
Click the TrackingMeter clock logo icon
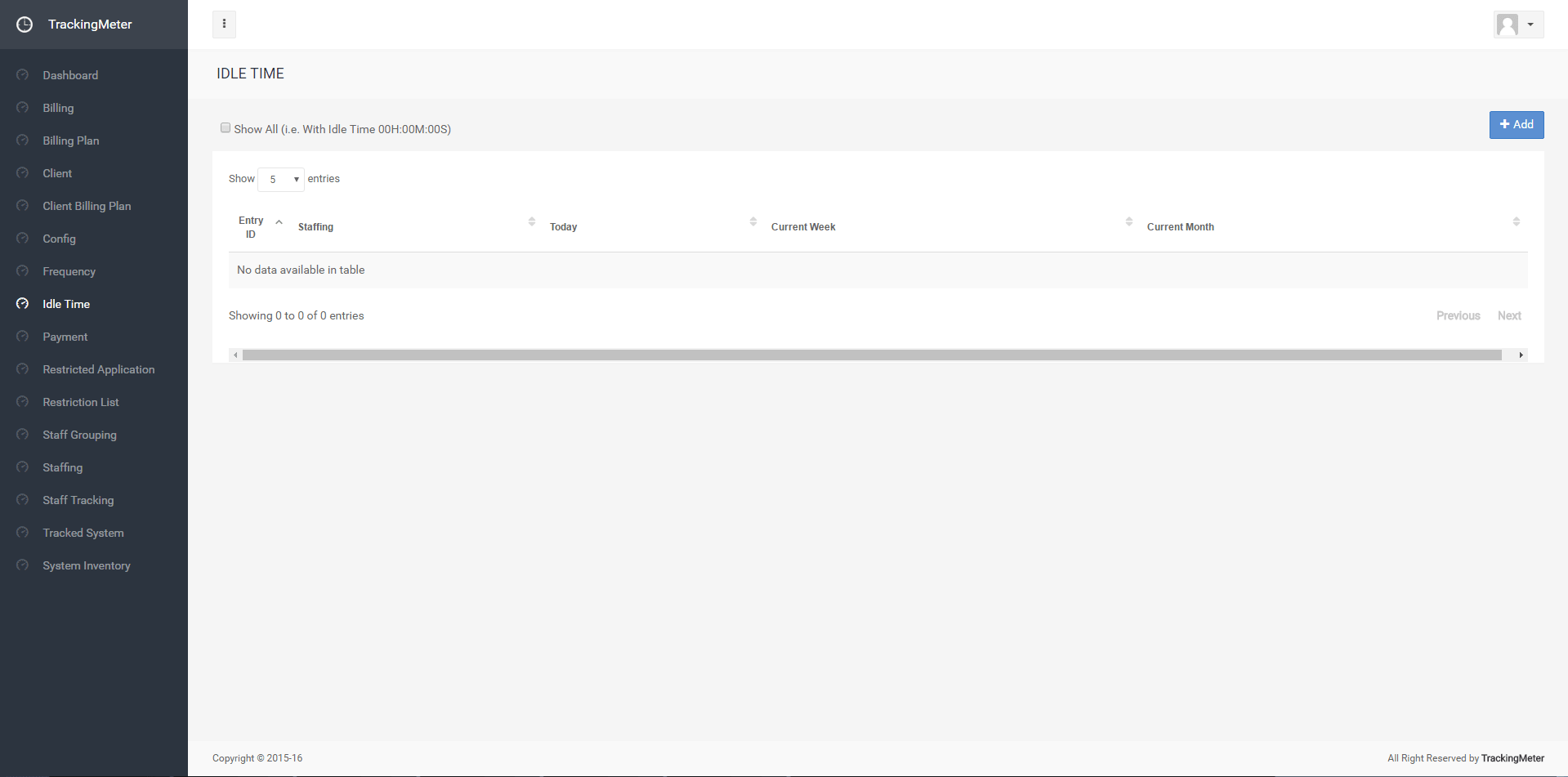coord(25,25)
